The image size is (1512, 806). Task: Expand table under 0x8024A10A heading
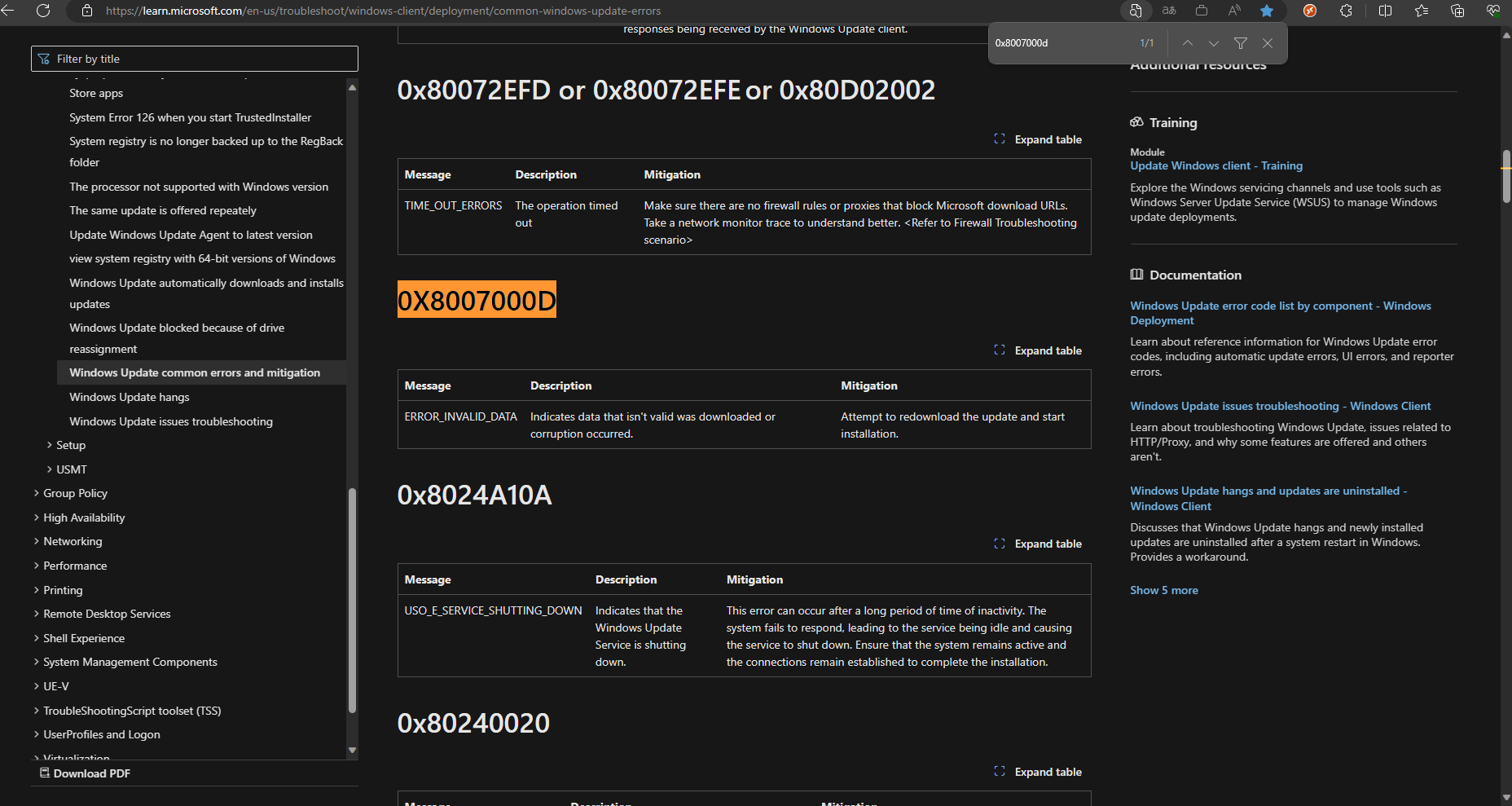pos(1038,544)
